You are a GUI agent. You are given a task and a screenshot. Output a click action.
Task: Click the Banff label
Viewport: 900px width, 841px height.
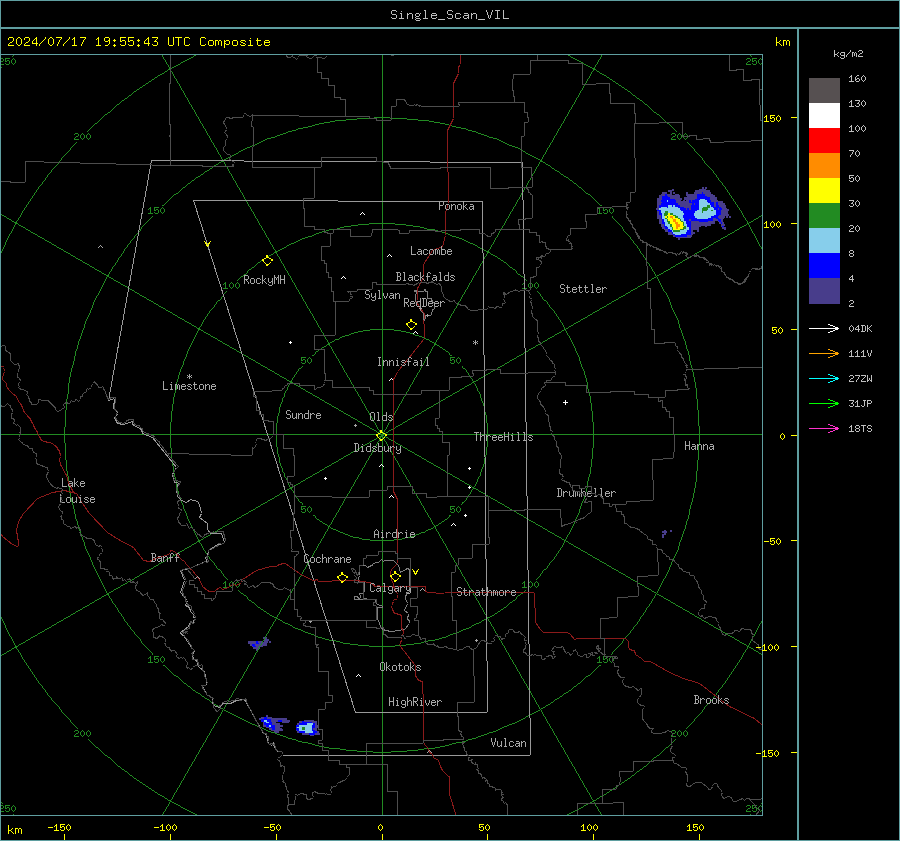165,557
